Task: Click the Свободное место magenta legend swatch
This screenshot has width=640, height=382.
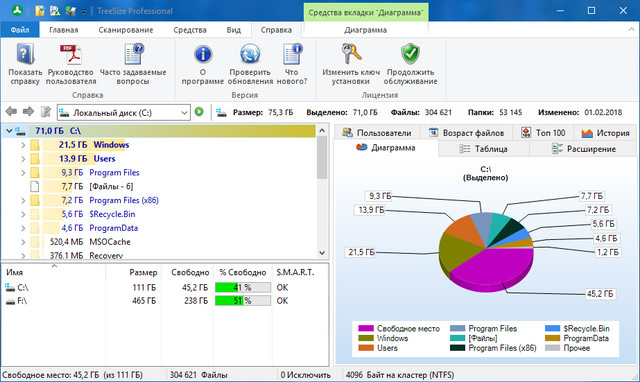Action: pyautogui.click(x=366, y=328)
